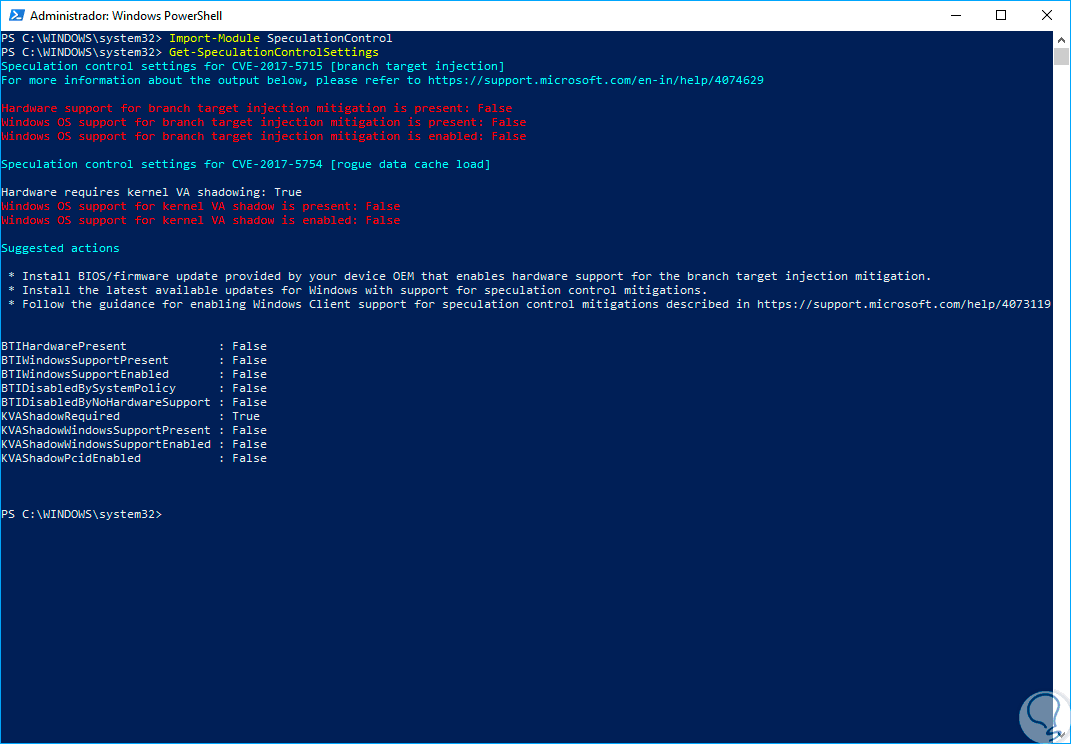Viewport: 1071px width, 744px height.
Task: Maximize the PowerShell window
Action: pyautogui.click(x=1001, y=16)
